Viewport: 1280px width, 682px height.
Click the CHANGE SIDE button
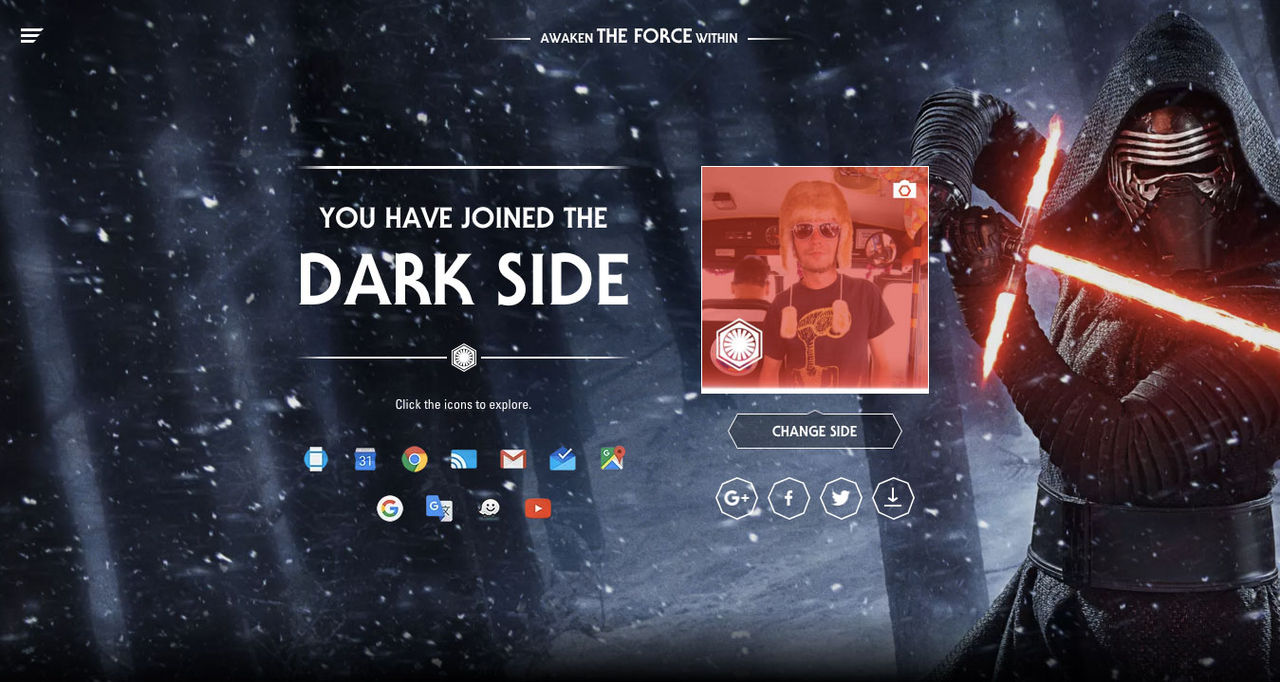click(x=815, y=431)
